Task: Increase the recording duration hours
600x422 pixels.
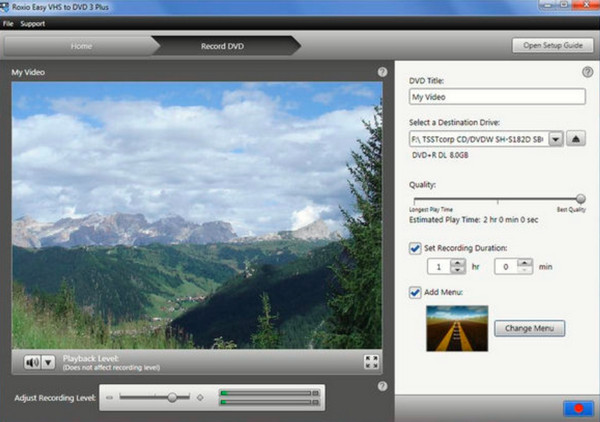Action: point(457,263)
